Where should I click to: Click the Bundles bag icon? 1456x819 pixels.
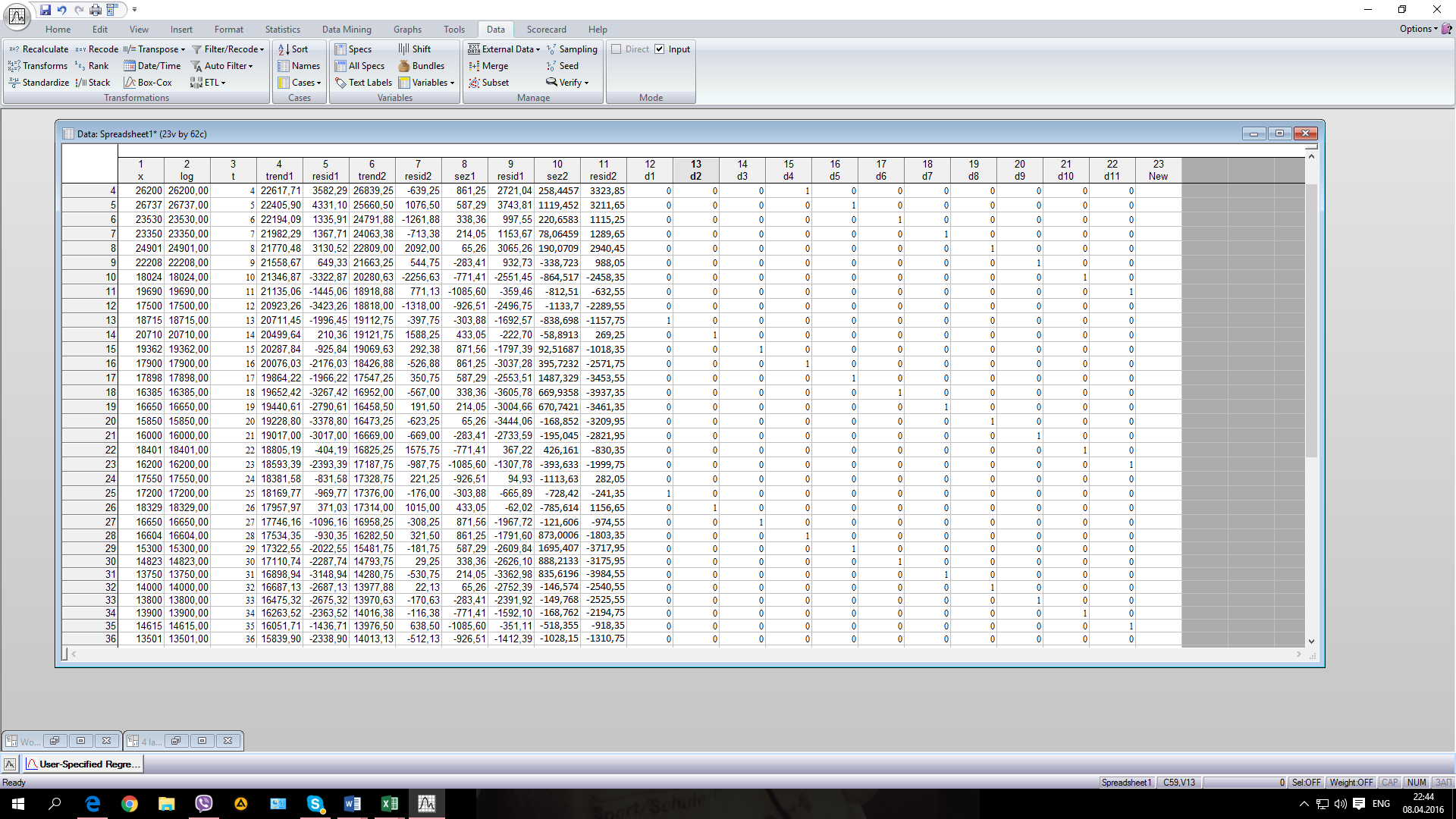[404, 66]
